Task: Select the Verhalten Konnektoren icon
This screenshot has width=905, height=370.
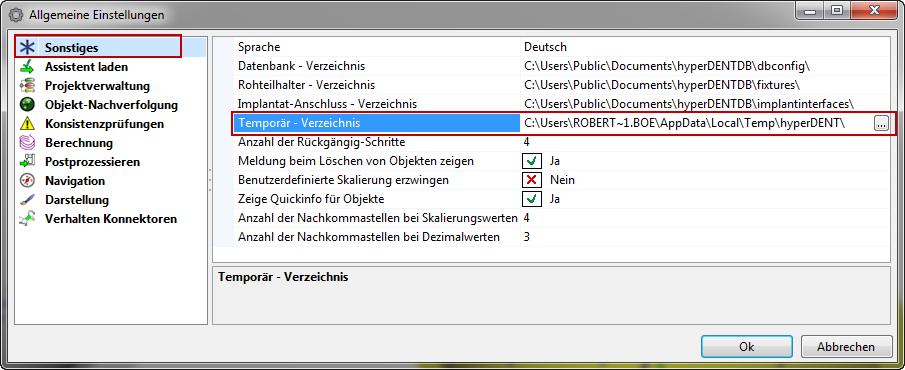Action: (x=27, y=219)
